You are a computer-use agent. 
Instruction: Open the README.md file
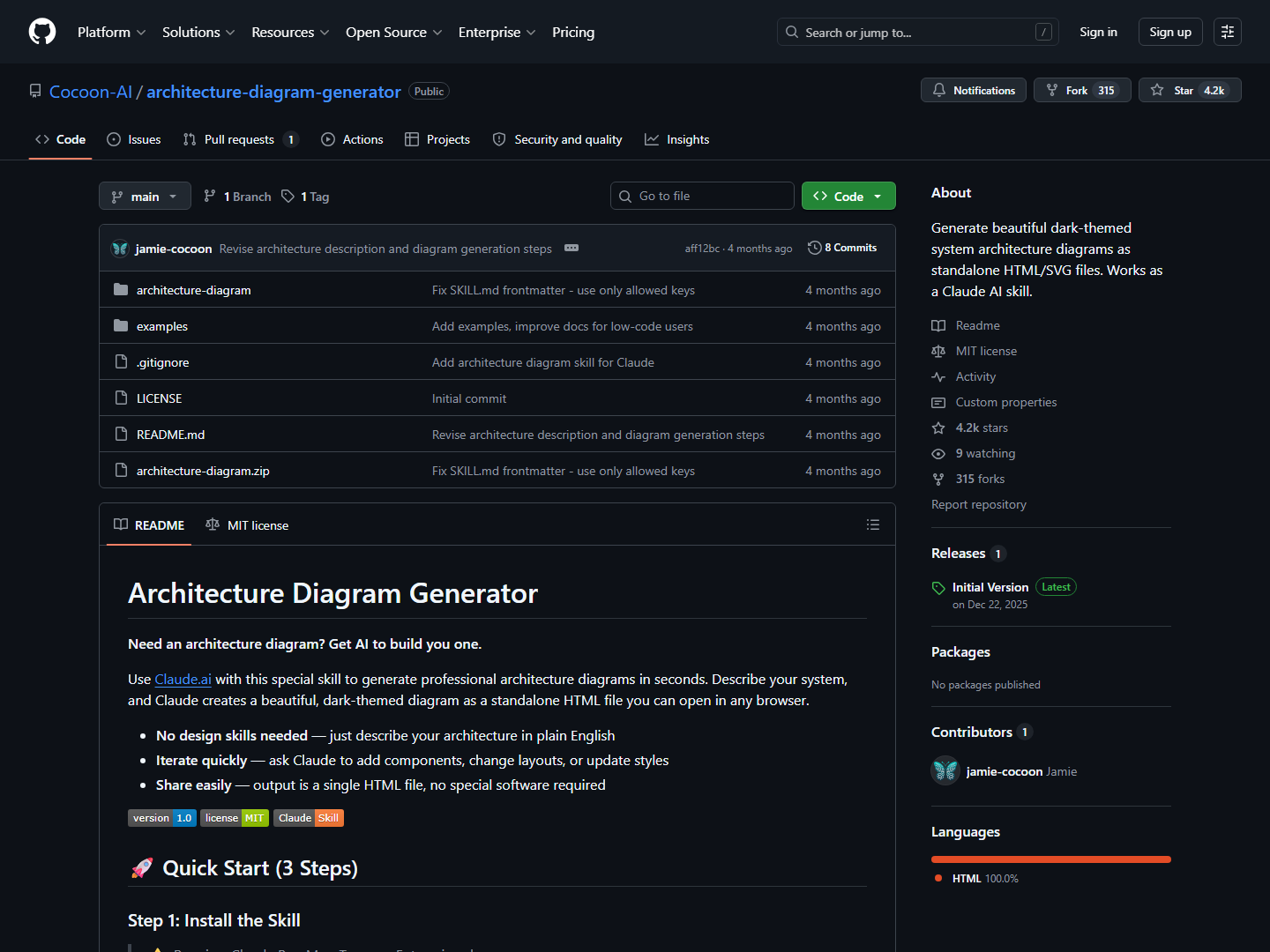[x=171, y=435]
